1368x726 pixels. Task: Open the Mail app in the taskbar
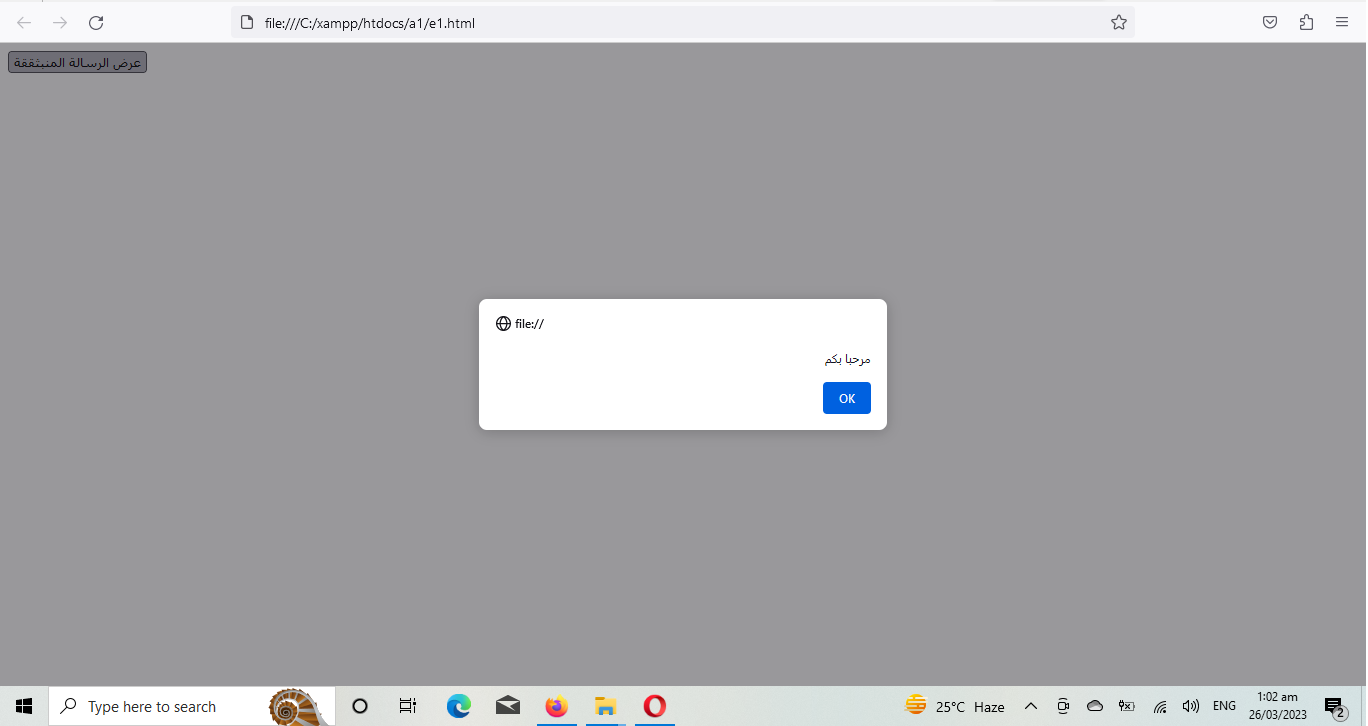coord(508,706)
